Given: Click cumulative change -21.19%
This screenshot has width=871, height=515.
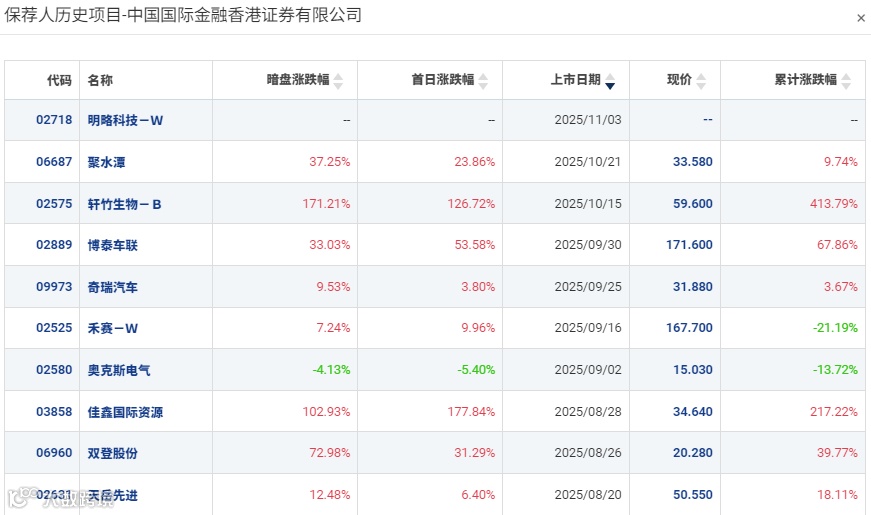Looking at the screenshot, I should tap(835, 328).
